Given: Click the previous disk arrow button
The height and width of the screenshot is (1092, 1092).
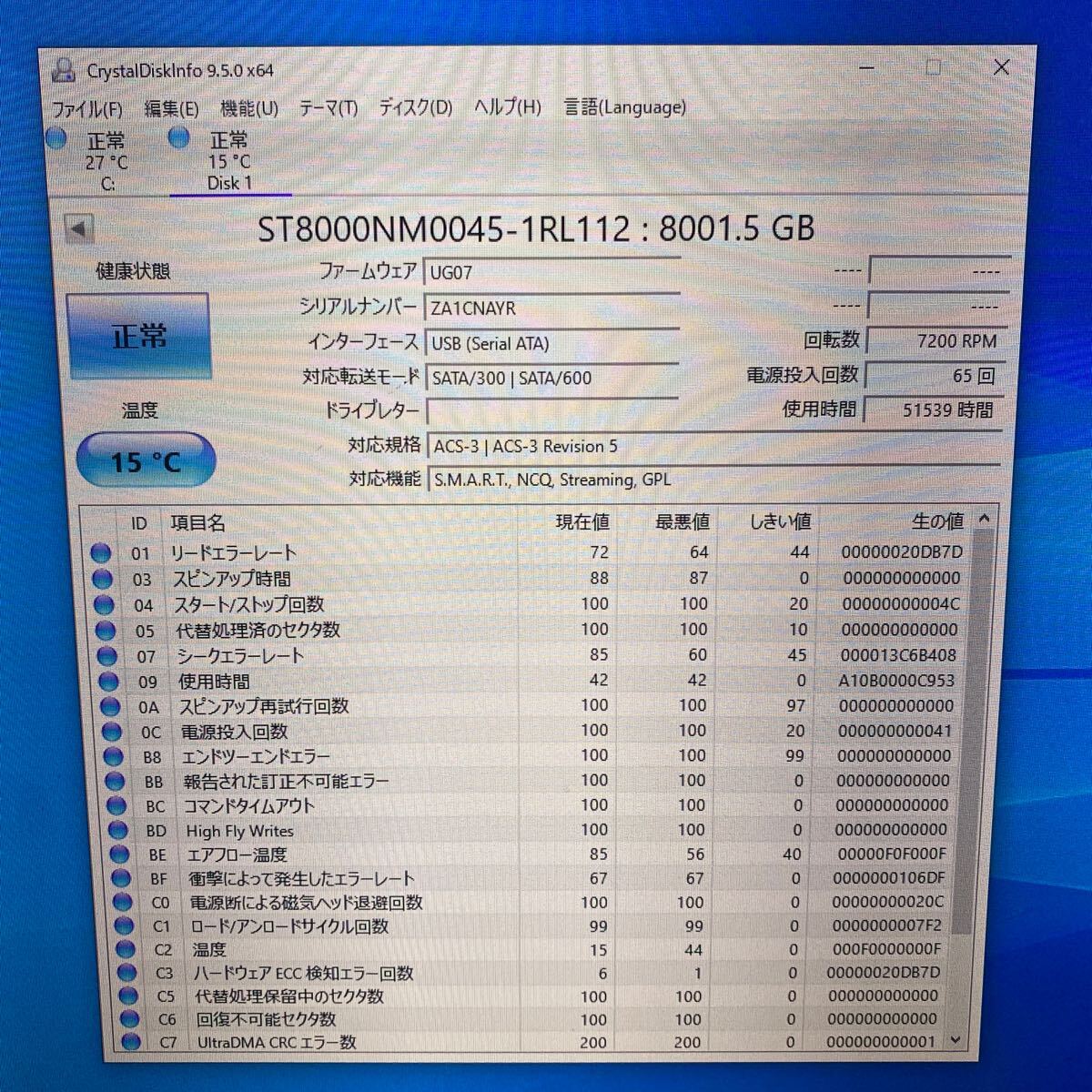Looking at the screenshot, I should (80, 229).
